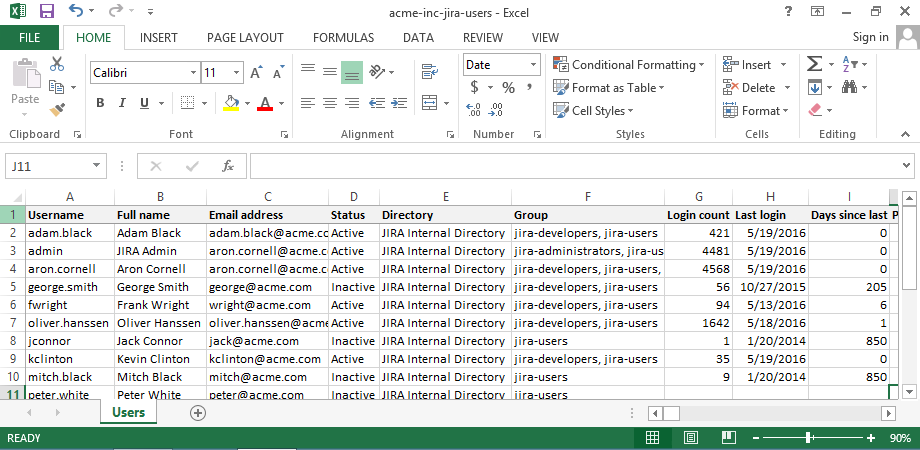Viewport: 920px width, 450px height.
Task: Center text horizontally
Action: coord(330,103)
